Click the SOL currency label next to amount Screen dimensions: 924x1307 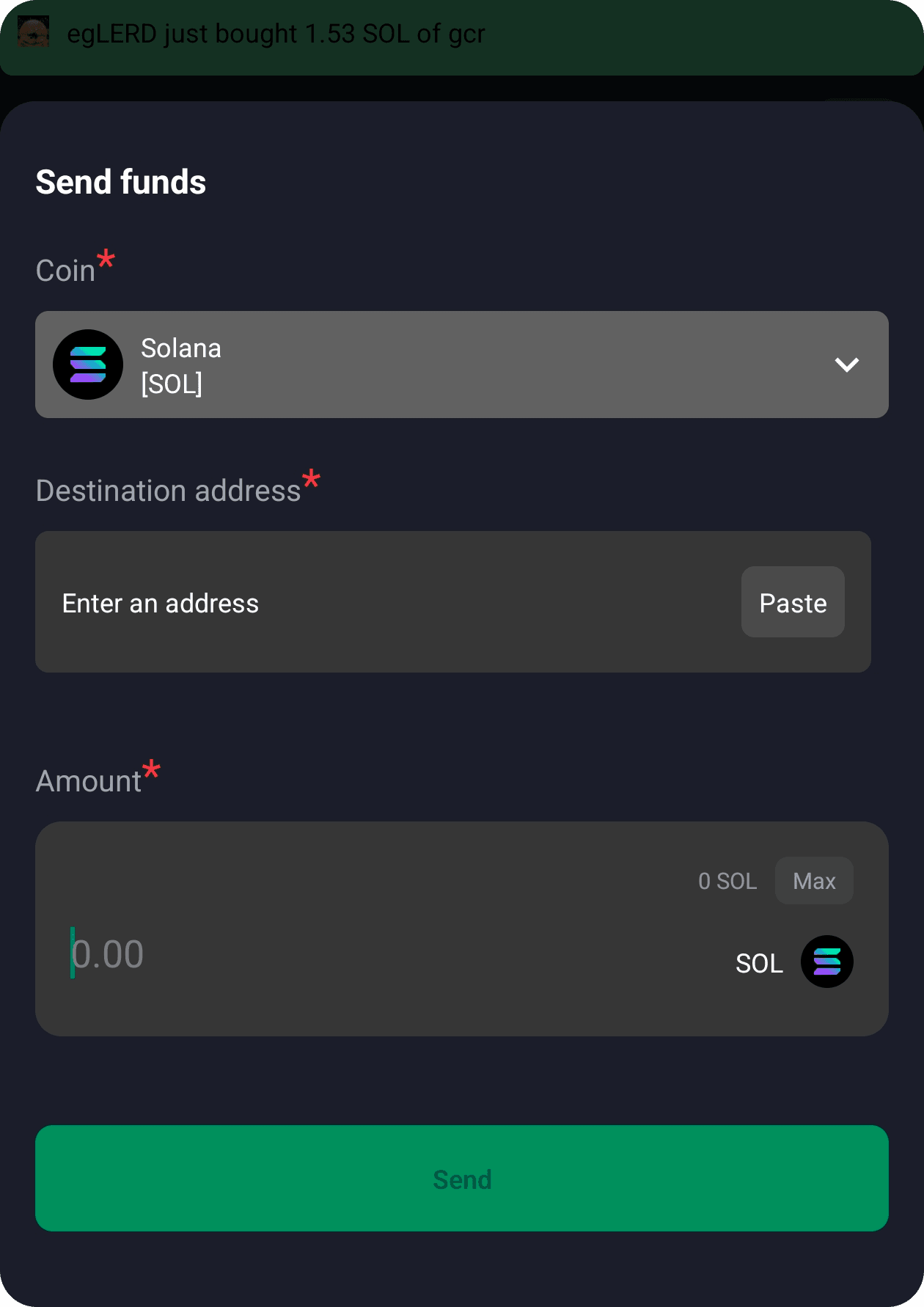point(760,963)
